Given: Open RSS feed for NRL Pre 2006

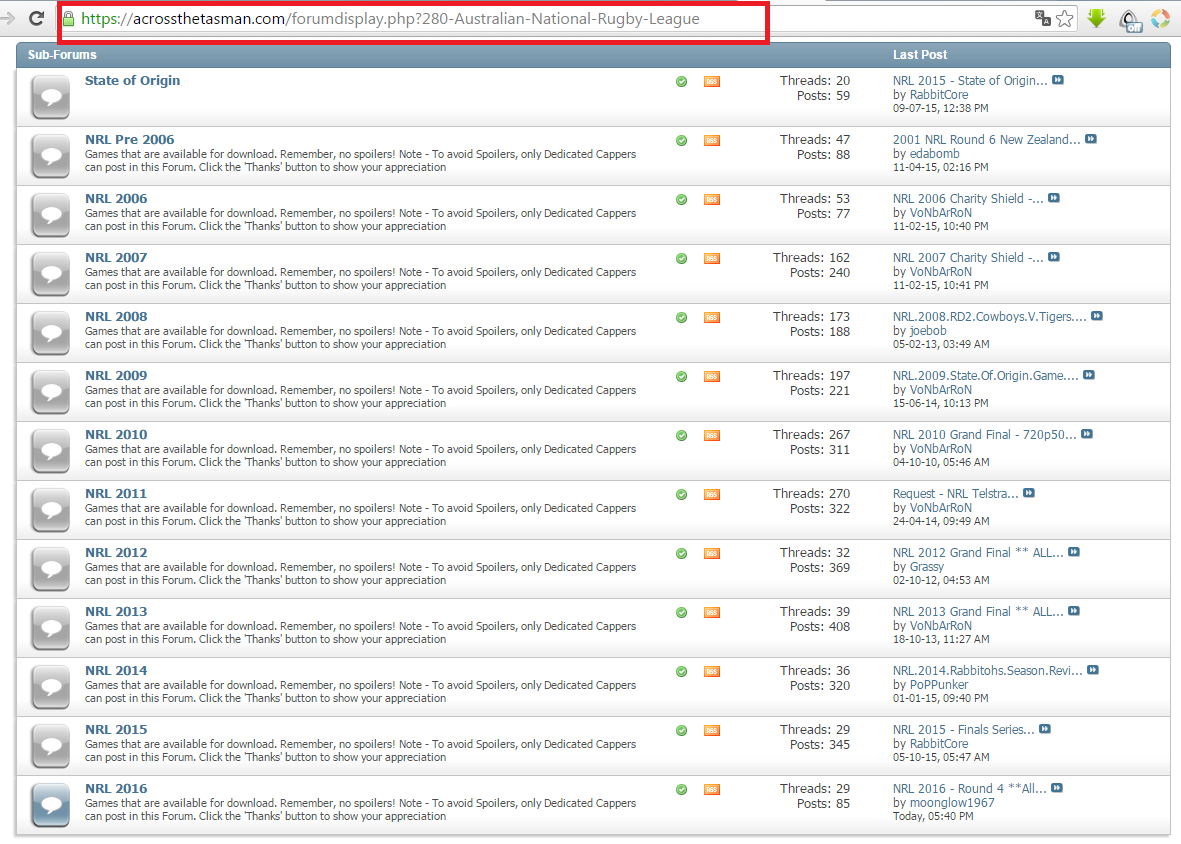Looking at the screenshot, I should tap(712, 141).
